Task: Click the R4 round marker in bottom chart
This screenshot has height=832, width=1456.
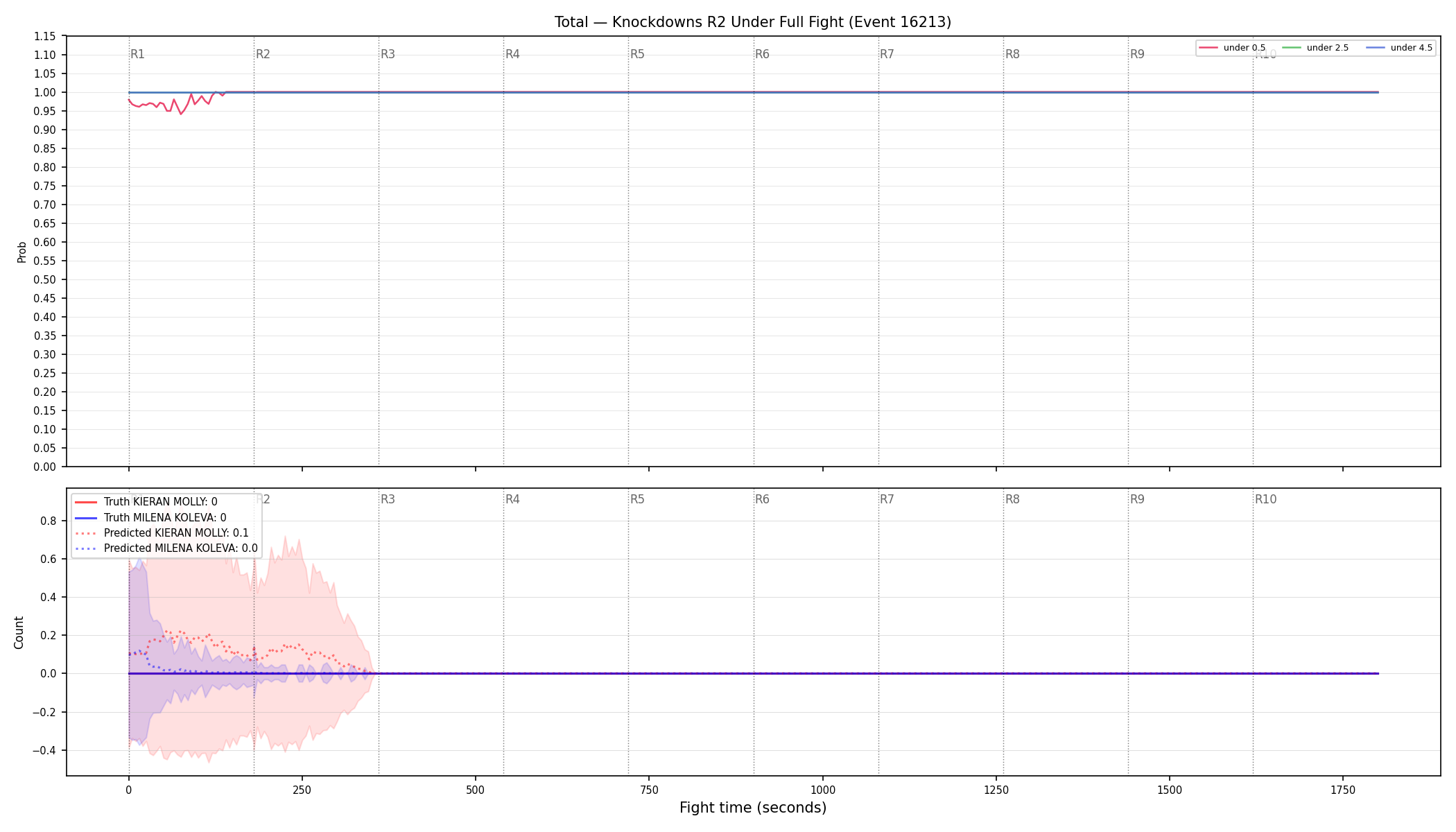Action: coord(512,499)
